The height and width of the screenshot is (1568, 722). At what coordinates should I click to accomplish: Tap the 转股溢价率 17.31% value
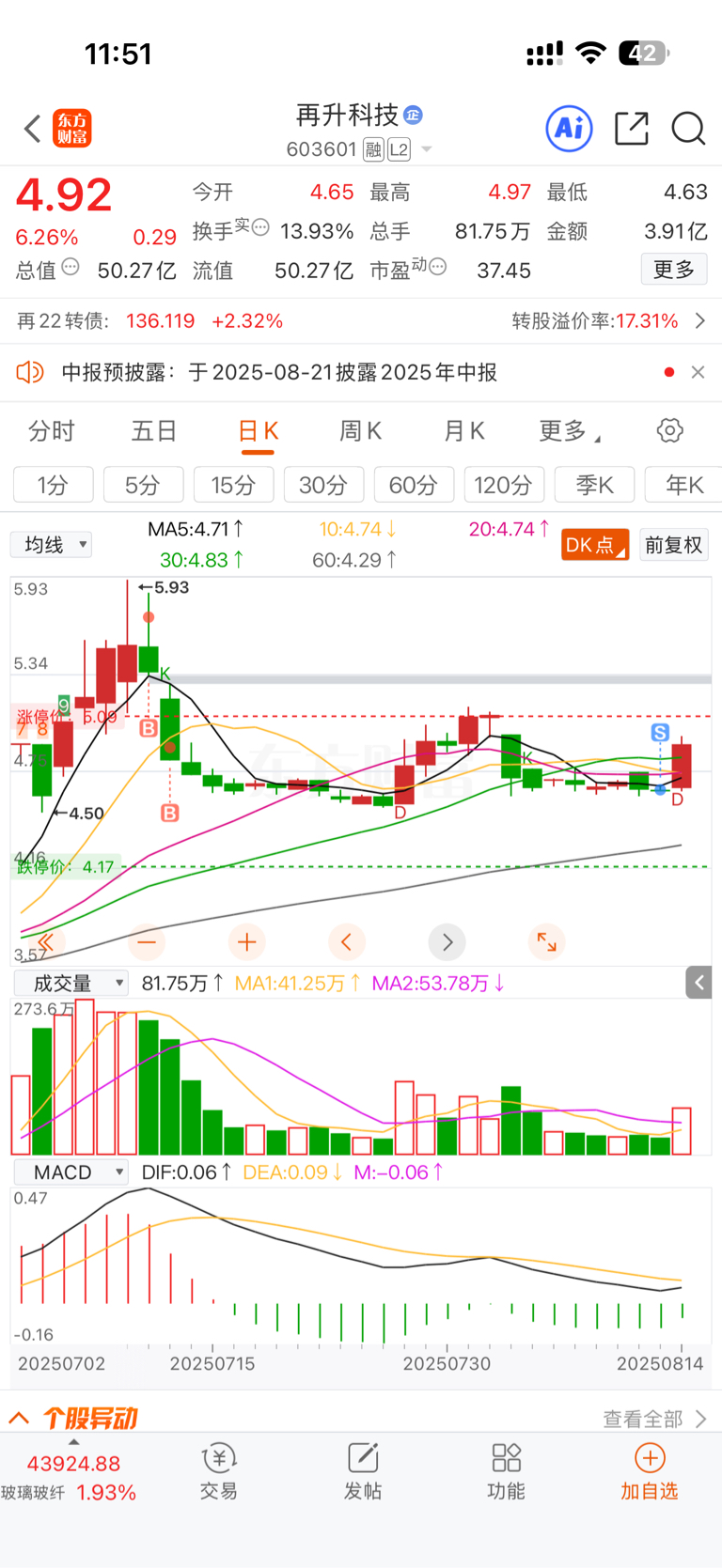tap(647, 321)
